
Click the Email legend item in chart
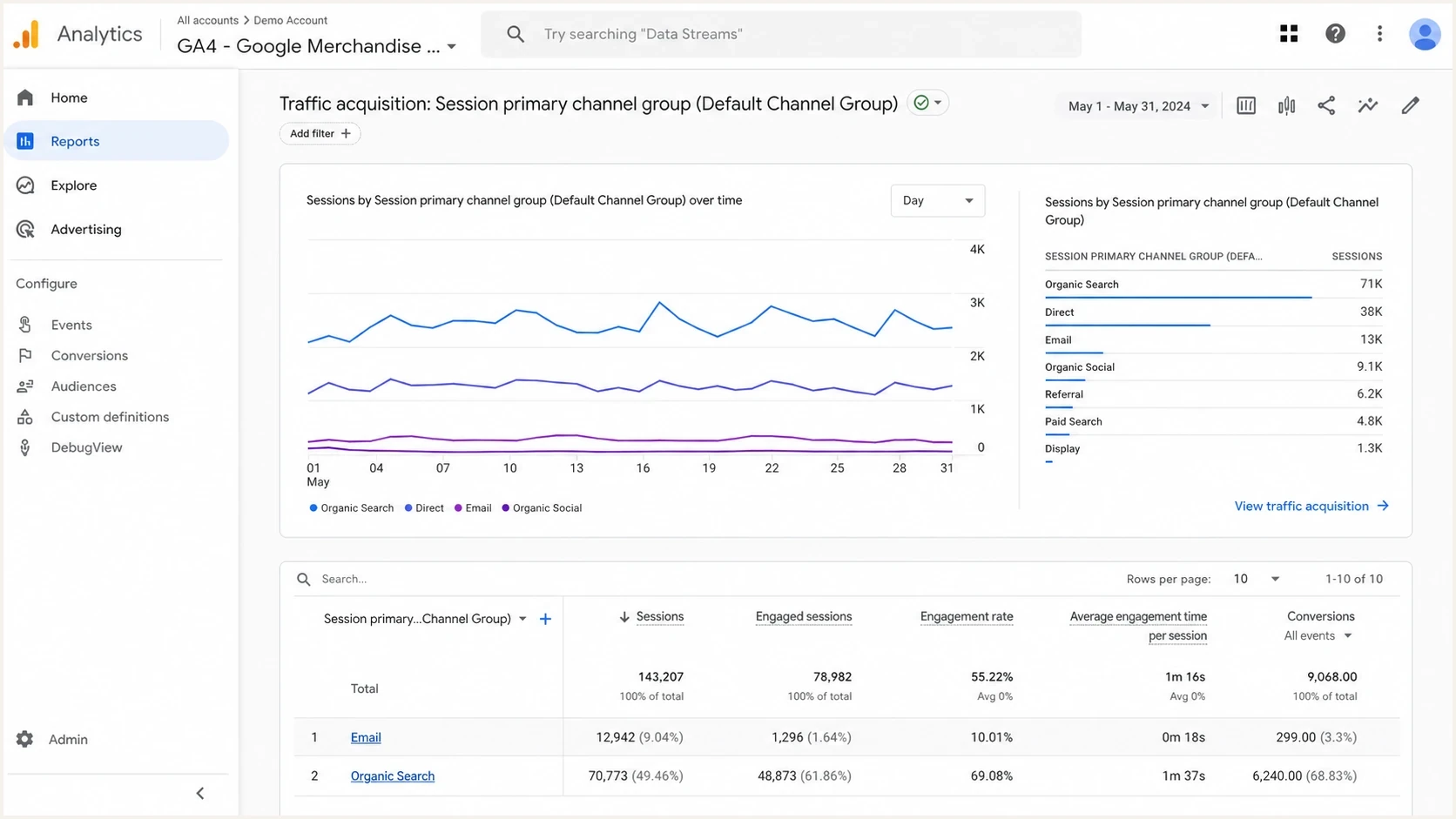(473, 507)
